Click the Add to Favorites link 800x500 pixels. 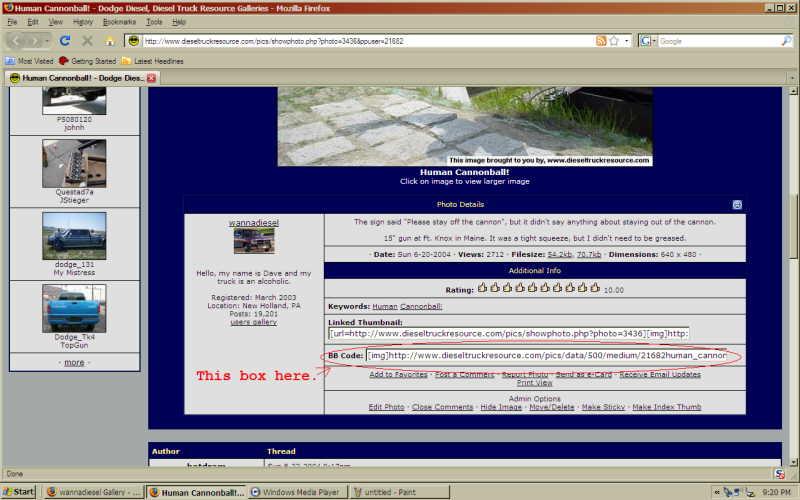399,374
